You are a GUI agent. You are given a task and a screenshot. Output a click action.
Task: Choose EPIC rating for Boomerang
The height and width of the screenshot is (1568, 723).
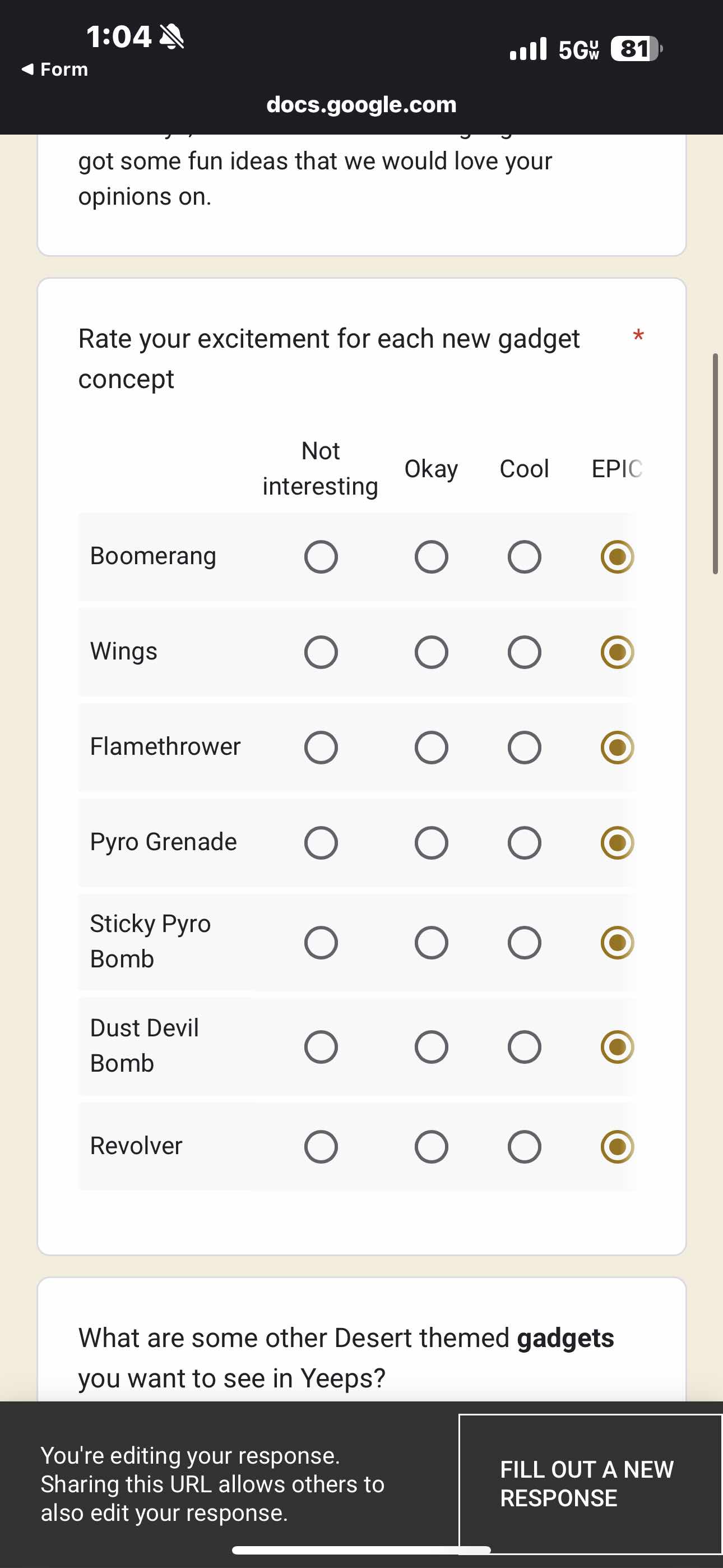(617, 557)
